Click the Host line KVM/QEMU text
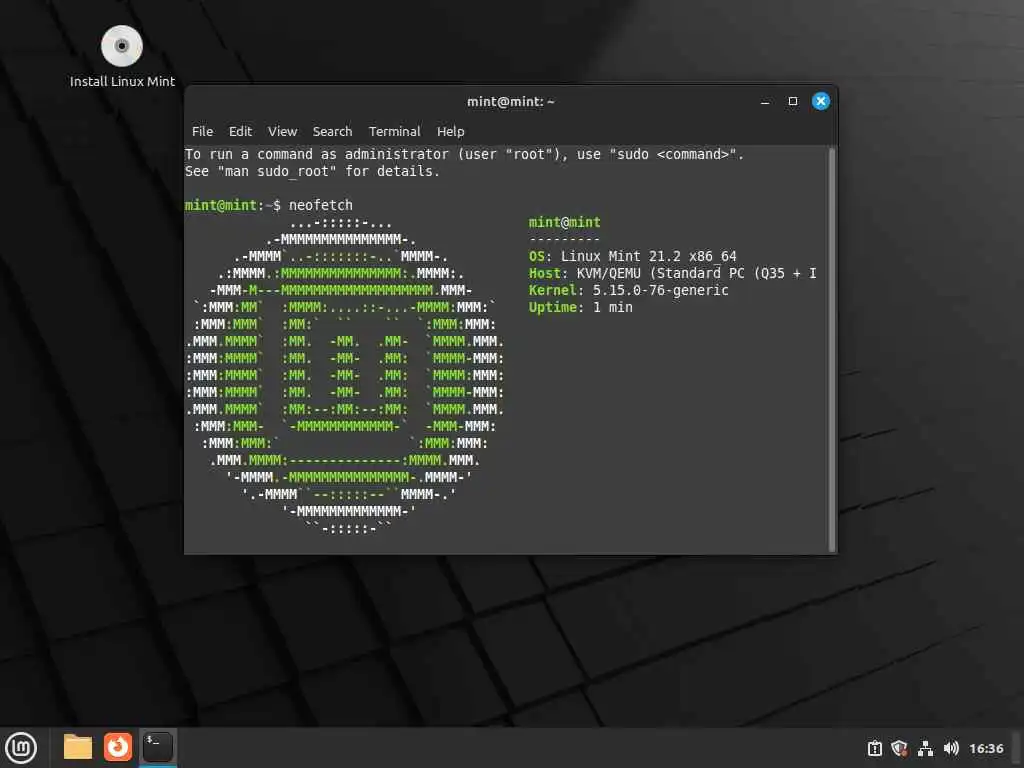1024x768 pixels. tap(673, 273)
